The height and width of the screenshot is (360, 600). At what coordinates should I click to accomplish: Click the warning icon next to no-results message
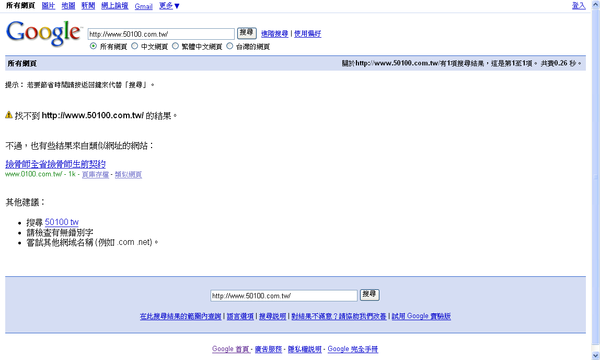(x=9, y=115)
